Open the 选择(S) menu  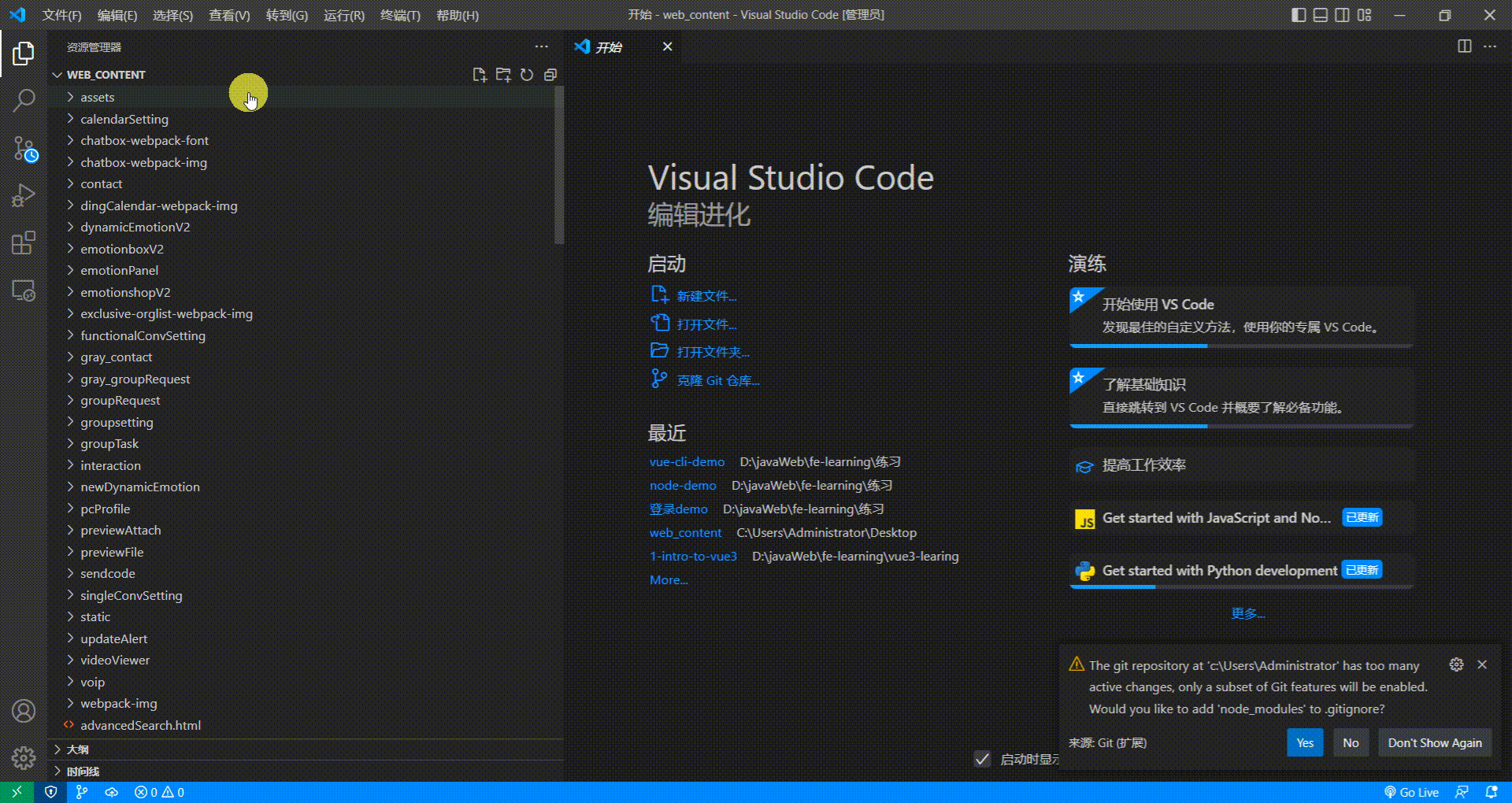pyautogui.click(x=172, y=15)
